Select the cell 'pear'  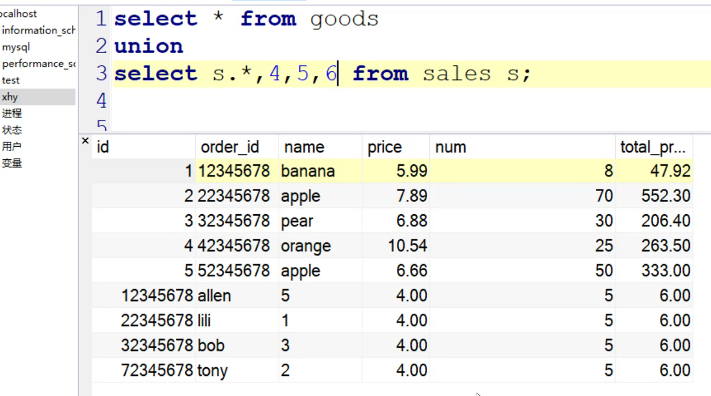click(320, 221)
